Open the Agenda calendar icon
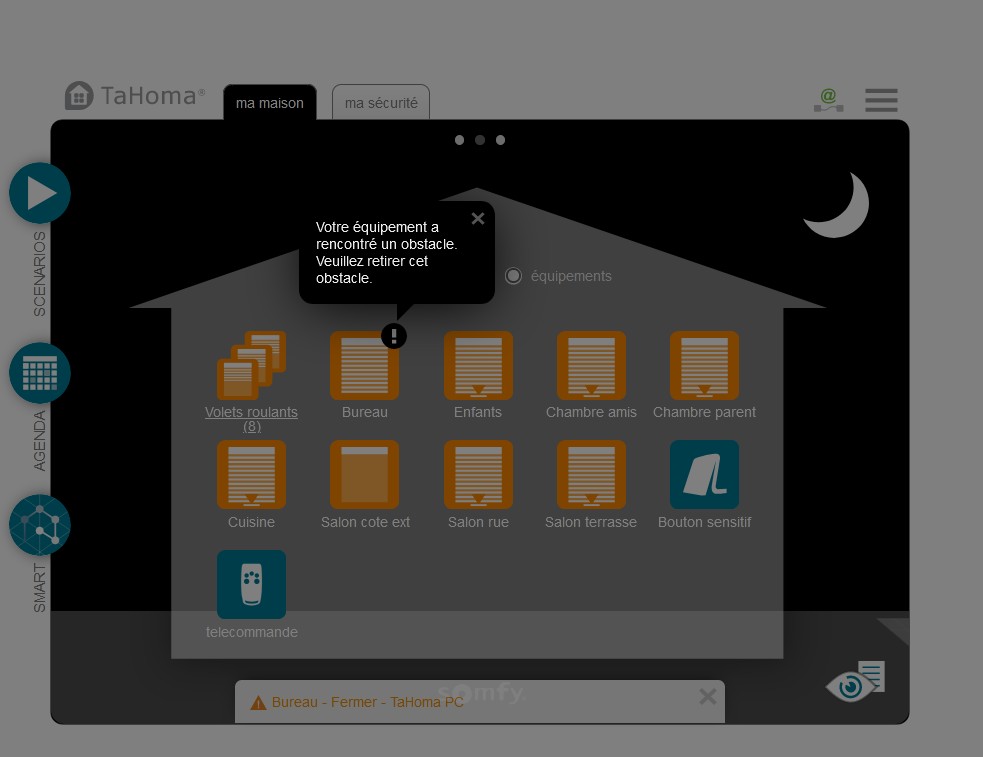The height and width of the screenshot is (757, 983). click(x=40, y=373)
